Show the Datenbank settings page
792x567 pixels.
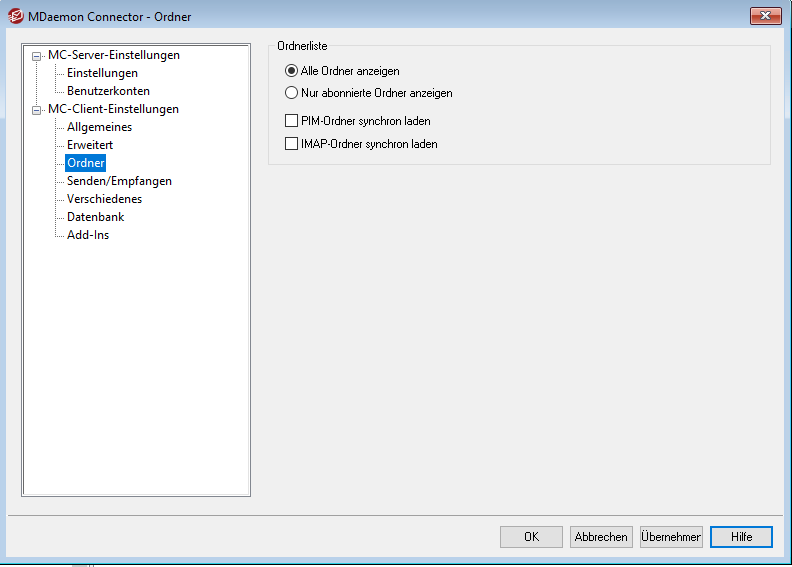tap(95, 217)
